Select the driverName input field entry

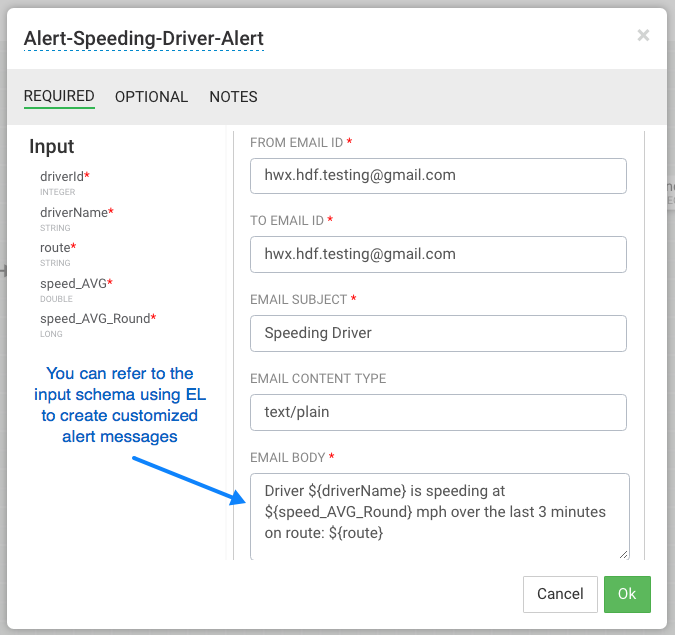pyautogui.click(x=77, y=212)
